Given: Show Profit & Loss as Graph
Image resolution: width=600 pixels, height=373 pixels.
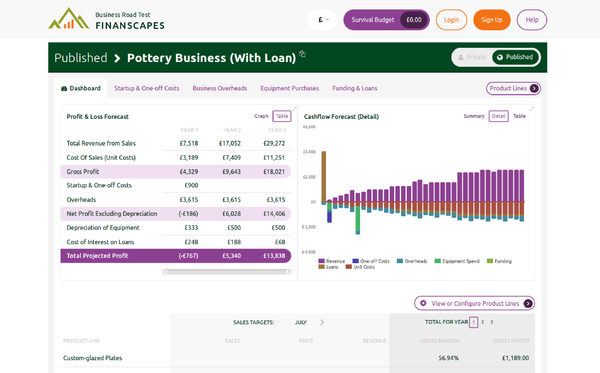Looking at the screenshot, I should tap(261, 116).
